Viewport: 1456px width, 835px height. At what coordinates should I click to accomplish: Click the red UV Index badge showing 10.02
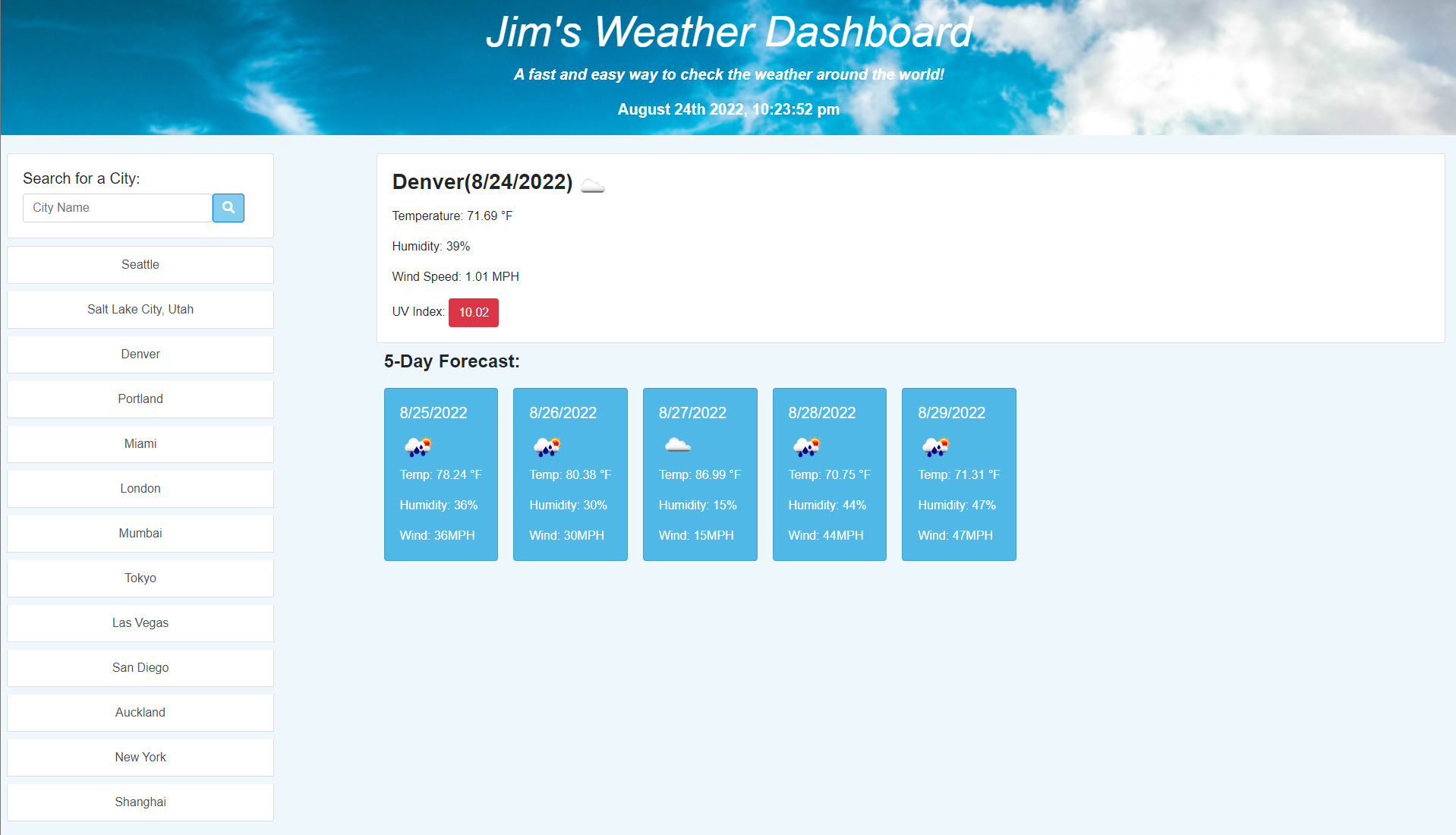pos(473,312)
